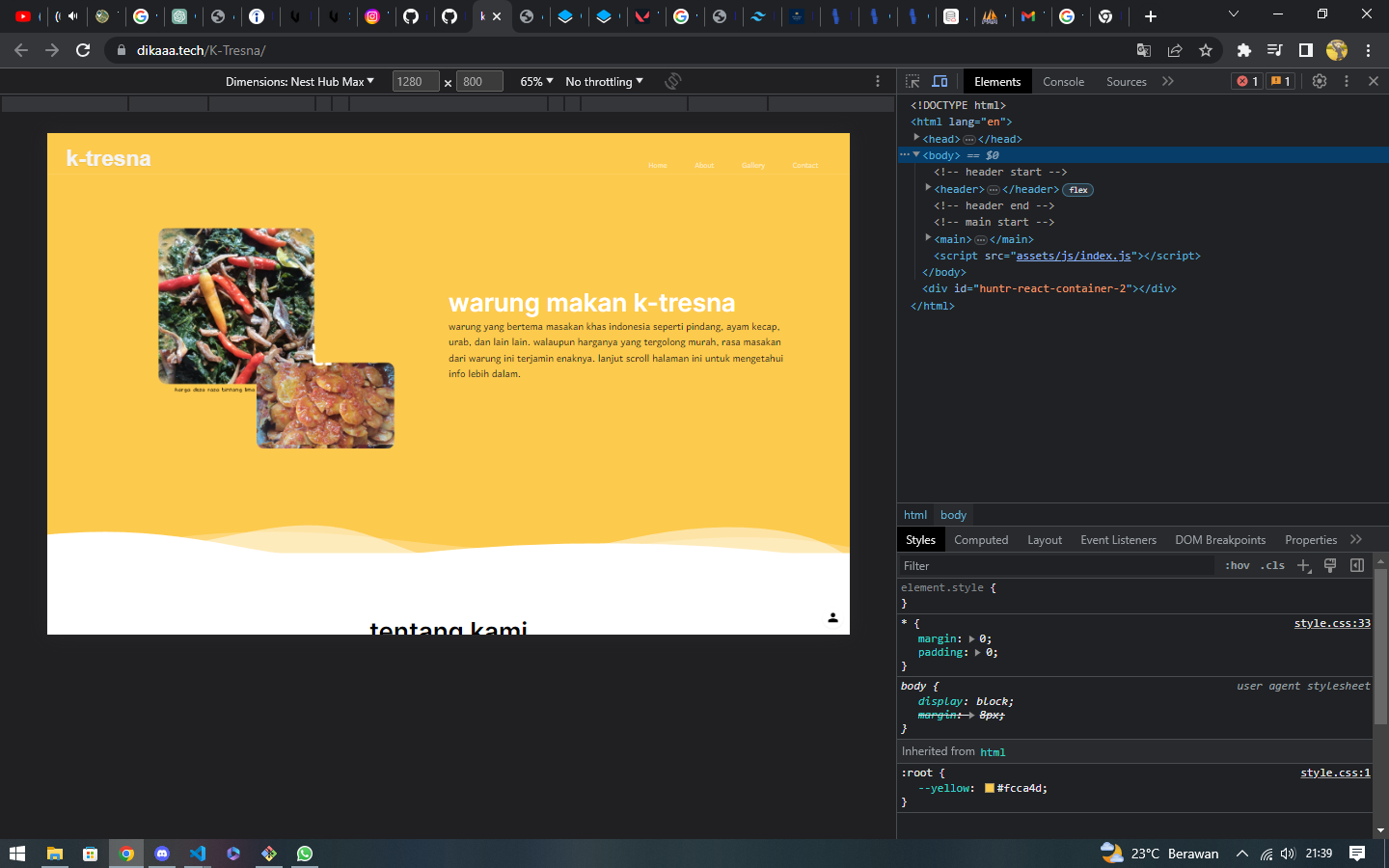
Task: Open the Chrome profile avatar
Action: click(1337, 50)
